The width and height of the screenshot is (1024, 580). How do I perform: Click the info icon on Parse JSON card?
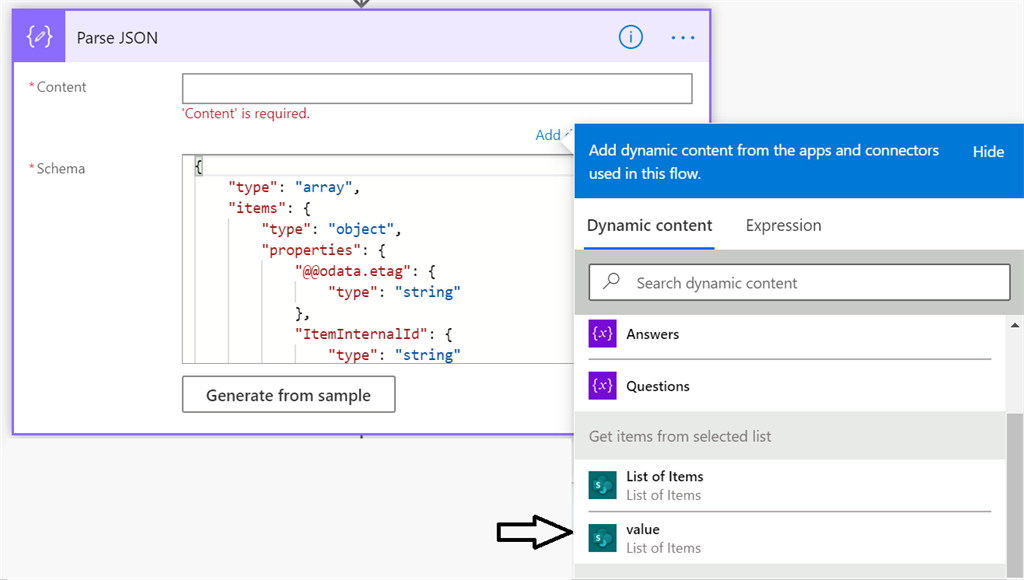(x=630, y=37)
